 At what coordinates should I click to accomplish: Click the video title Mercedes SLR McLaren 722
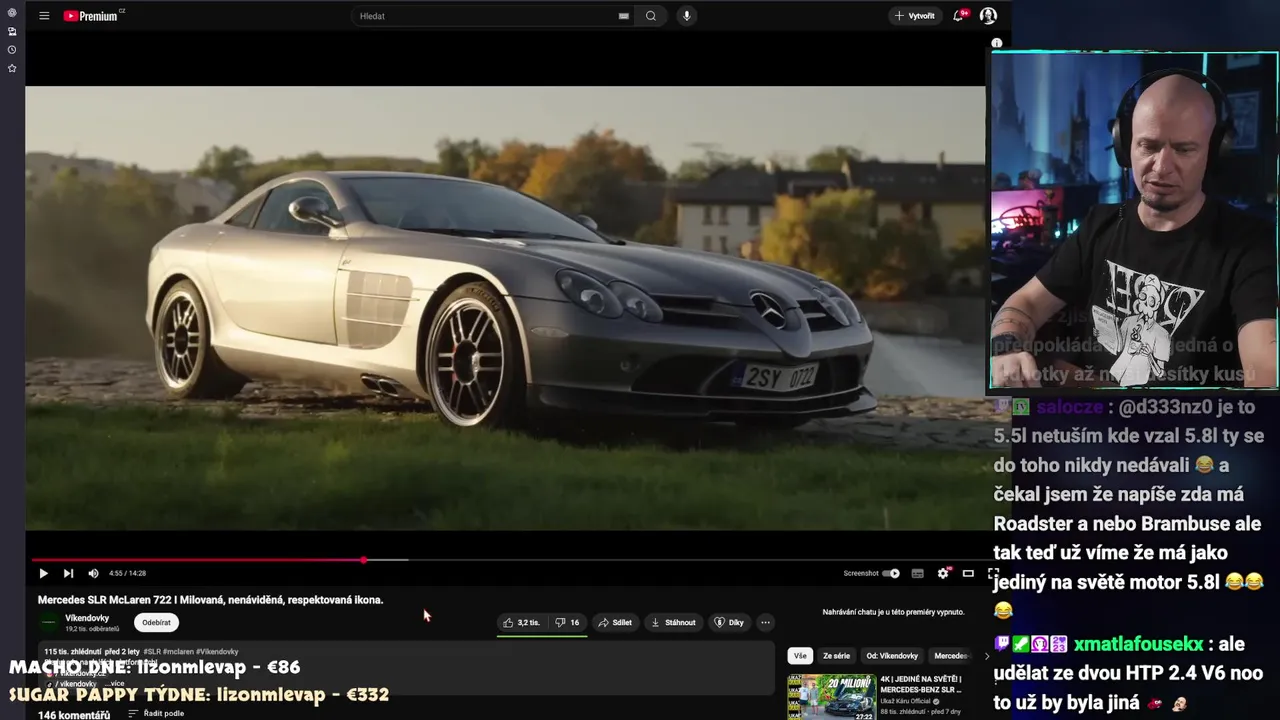tap(210, 600)
